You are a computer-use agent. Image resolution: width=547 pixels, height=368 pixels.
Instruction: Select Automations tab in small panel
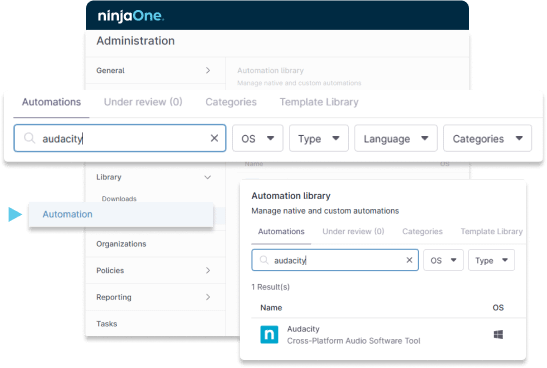coord(281,231)
